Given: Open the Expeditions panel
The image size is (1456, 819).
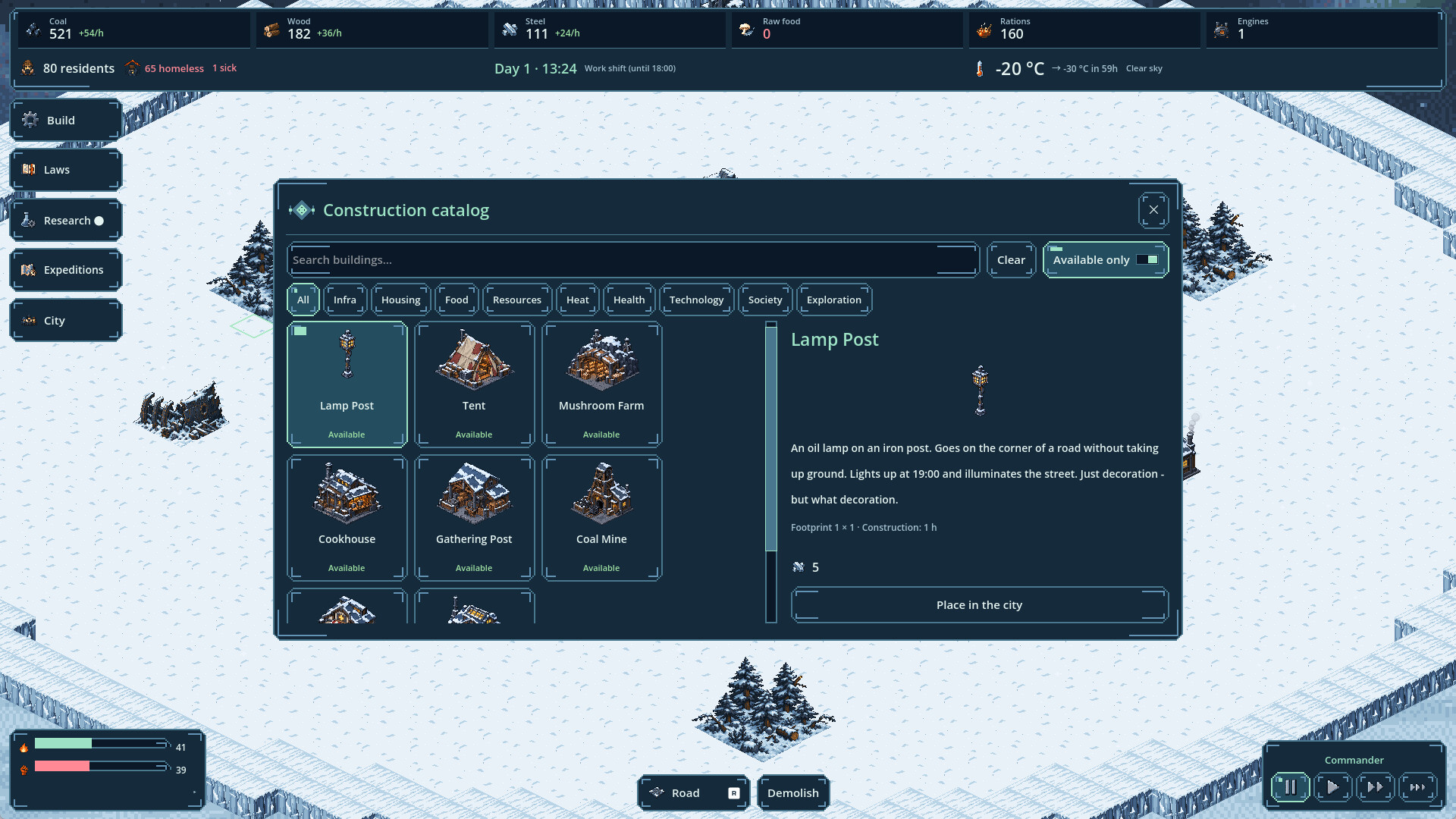Looking at the screenshot, I should pos(66,270).
